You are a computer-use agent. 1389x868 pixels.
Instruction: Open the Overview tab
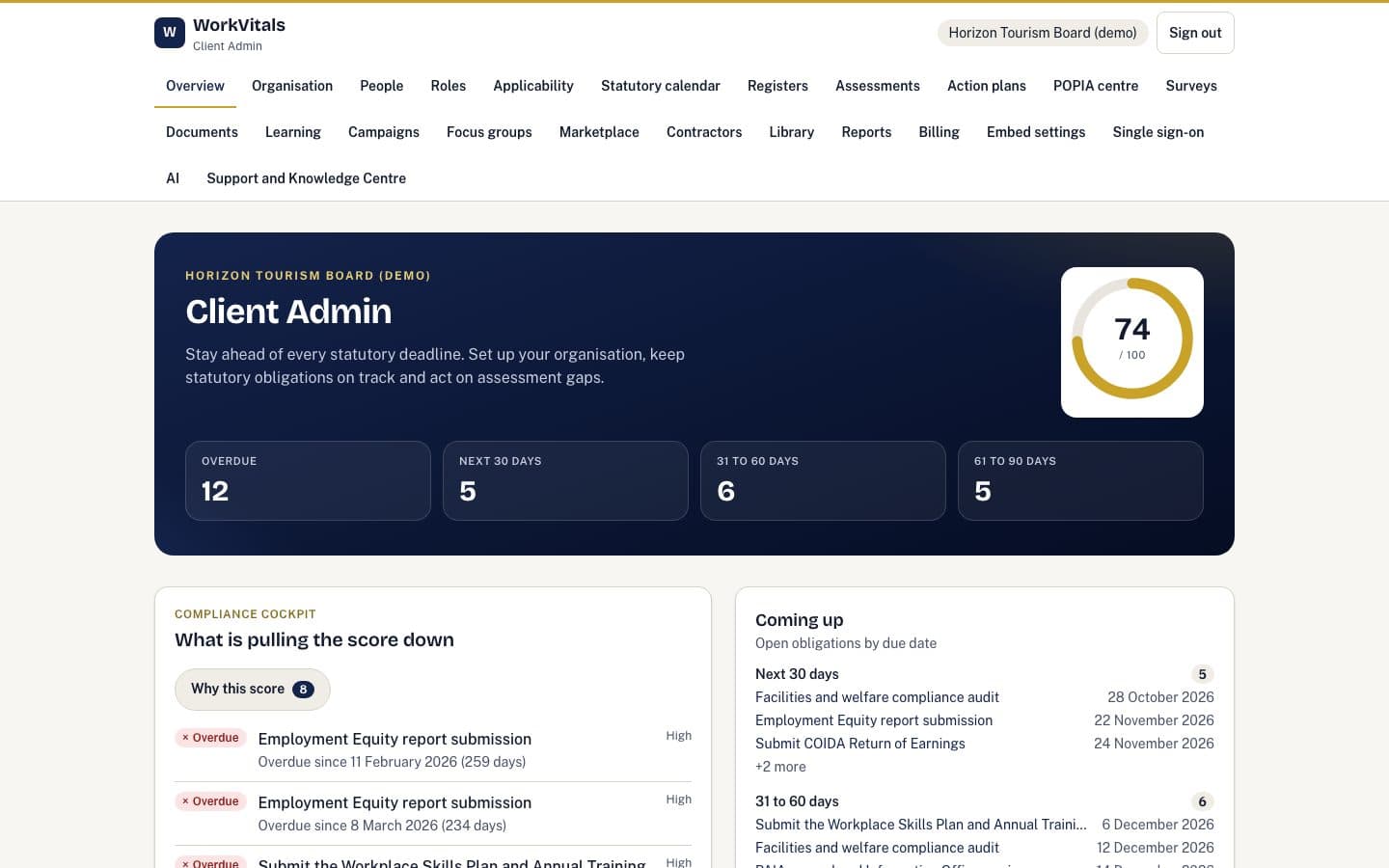[195, 86]
